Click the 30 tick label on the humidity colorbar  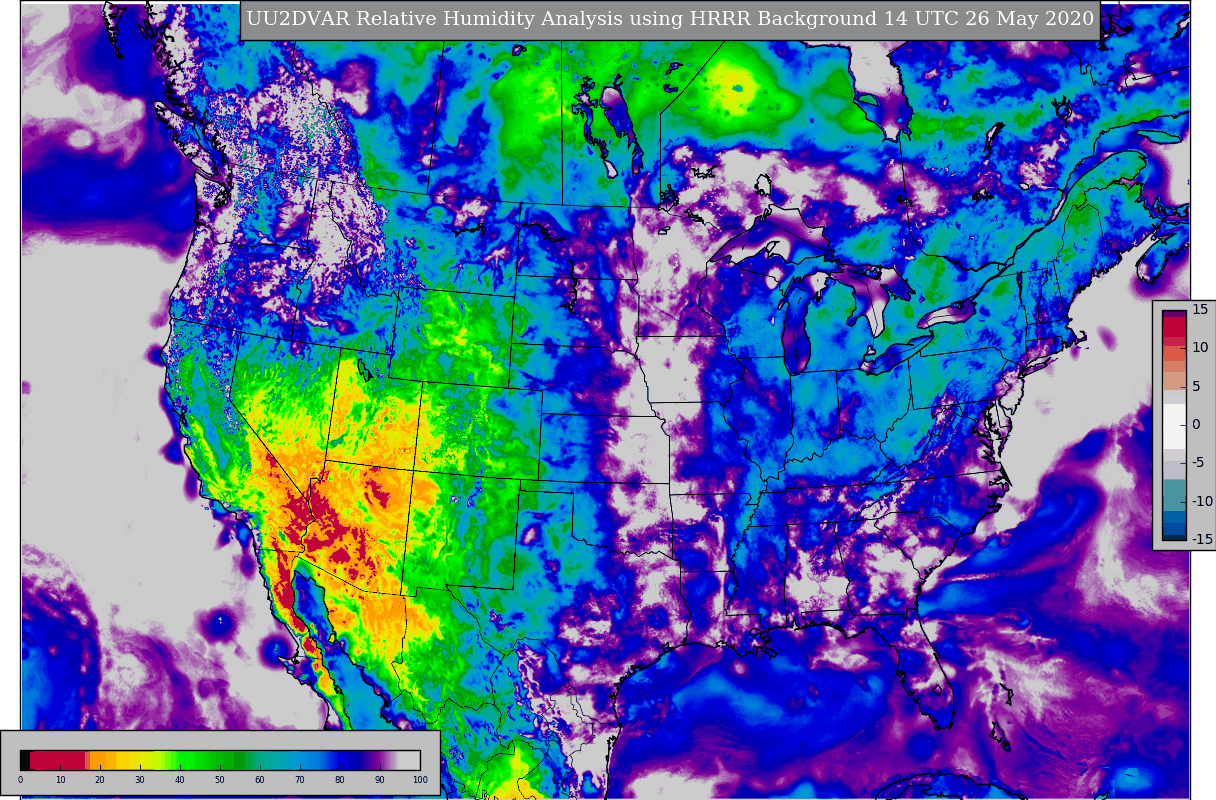(x=139, y=780)
